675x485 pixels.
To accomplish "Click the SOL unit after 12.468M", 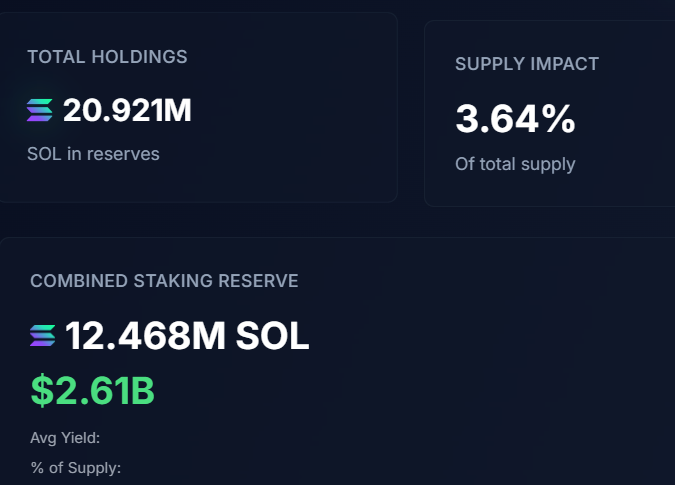I will (x=272, y=336).
